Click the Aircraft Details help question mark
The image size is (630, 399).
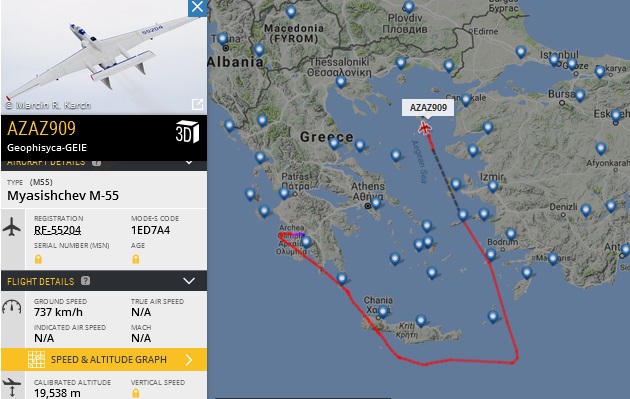point(96,162)
